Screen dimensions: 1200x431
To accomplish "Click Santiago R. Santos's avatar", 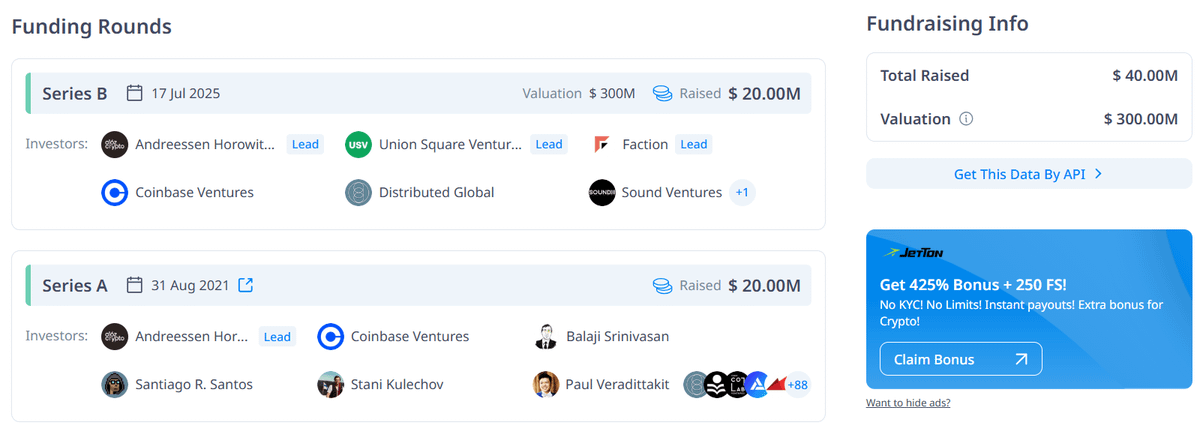I will click(115, 385).
